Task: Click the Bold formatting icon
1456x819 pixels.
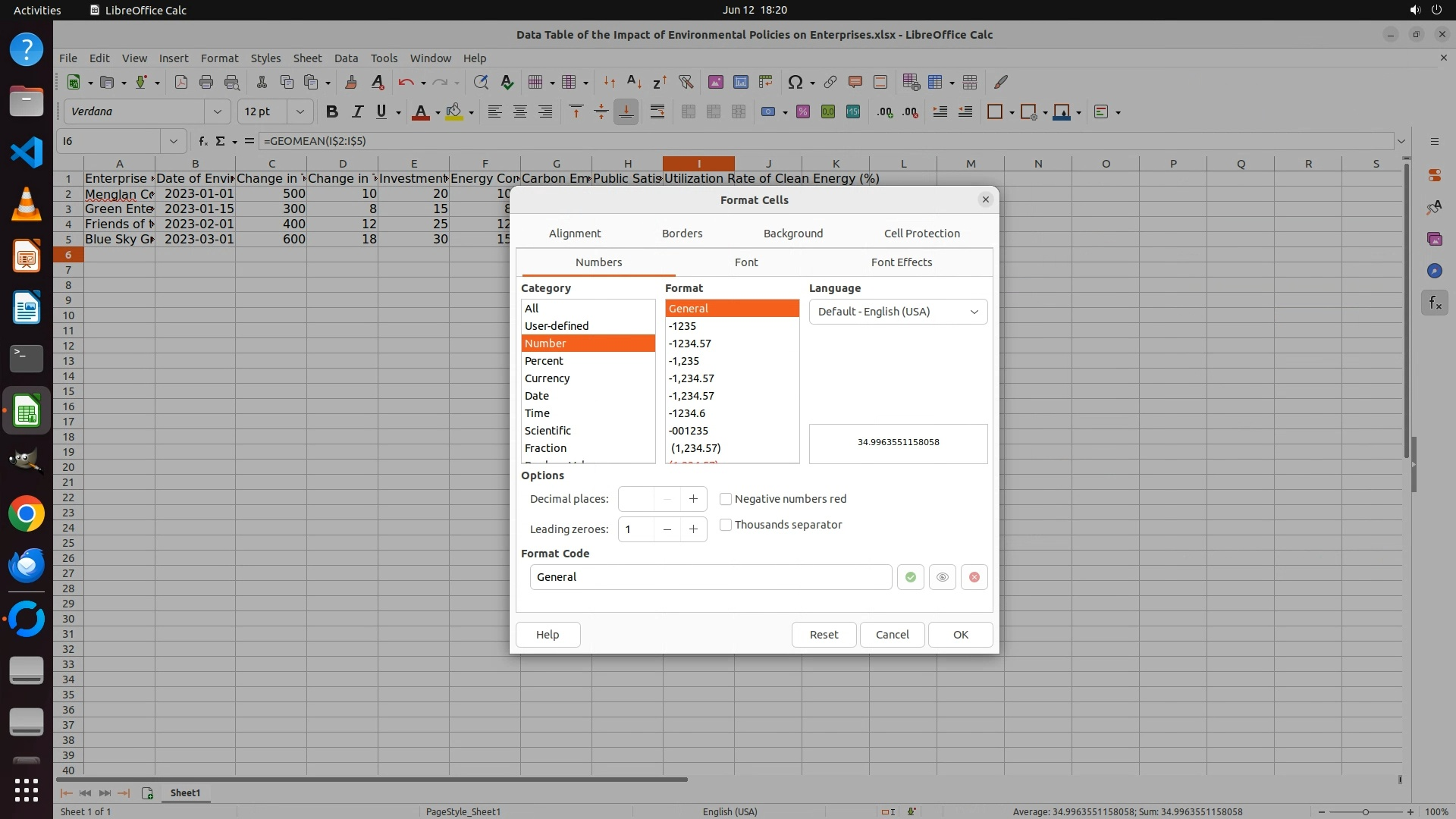Action: (331, 111)
